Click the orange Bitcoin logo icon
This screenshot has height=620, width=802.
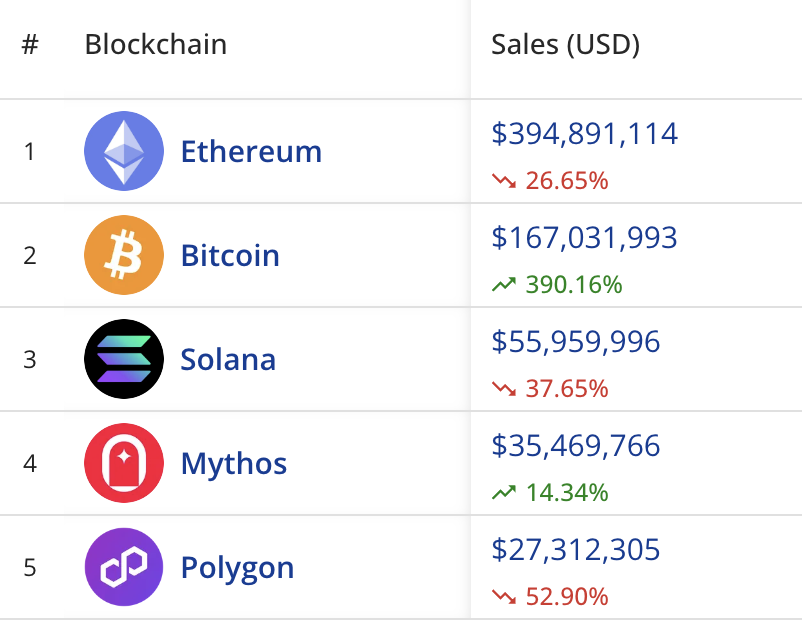pyautogui.click(x=124, y=255)
